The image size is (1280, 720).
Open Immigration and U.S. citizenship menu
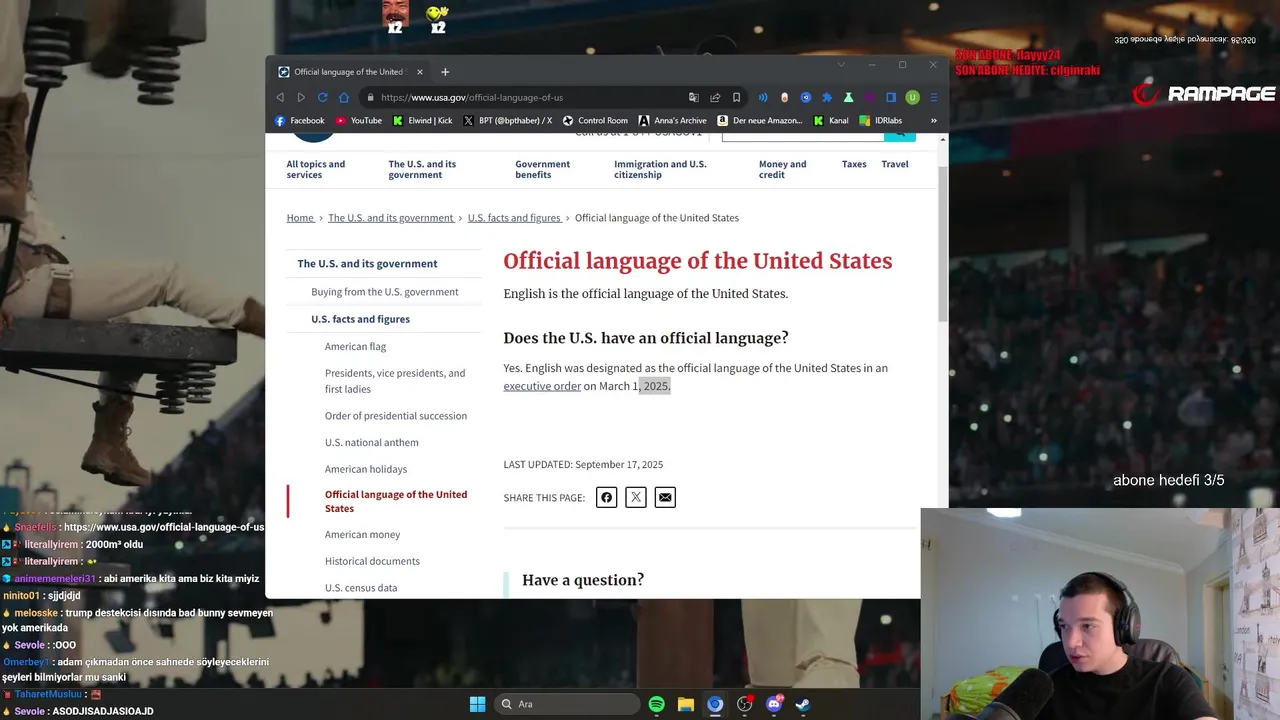click(x=660, y=169)
